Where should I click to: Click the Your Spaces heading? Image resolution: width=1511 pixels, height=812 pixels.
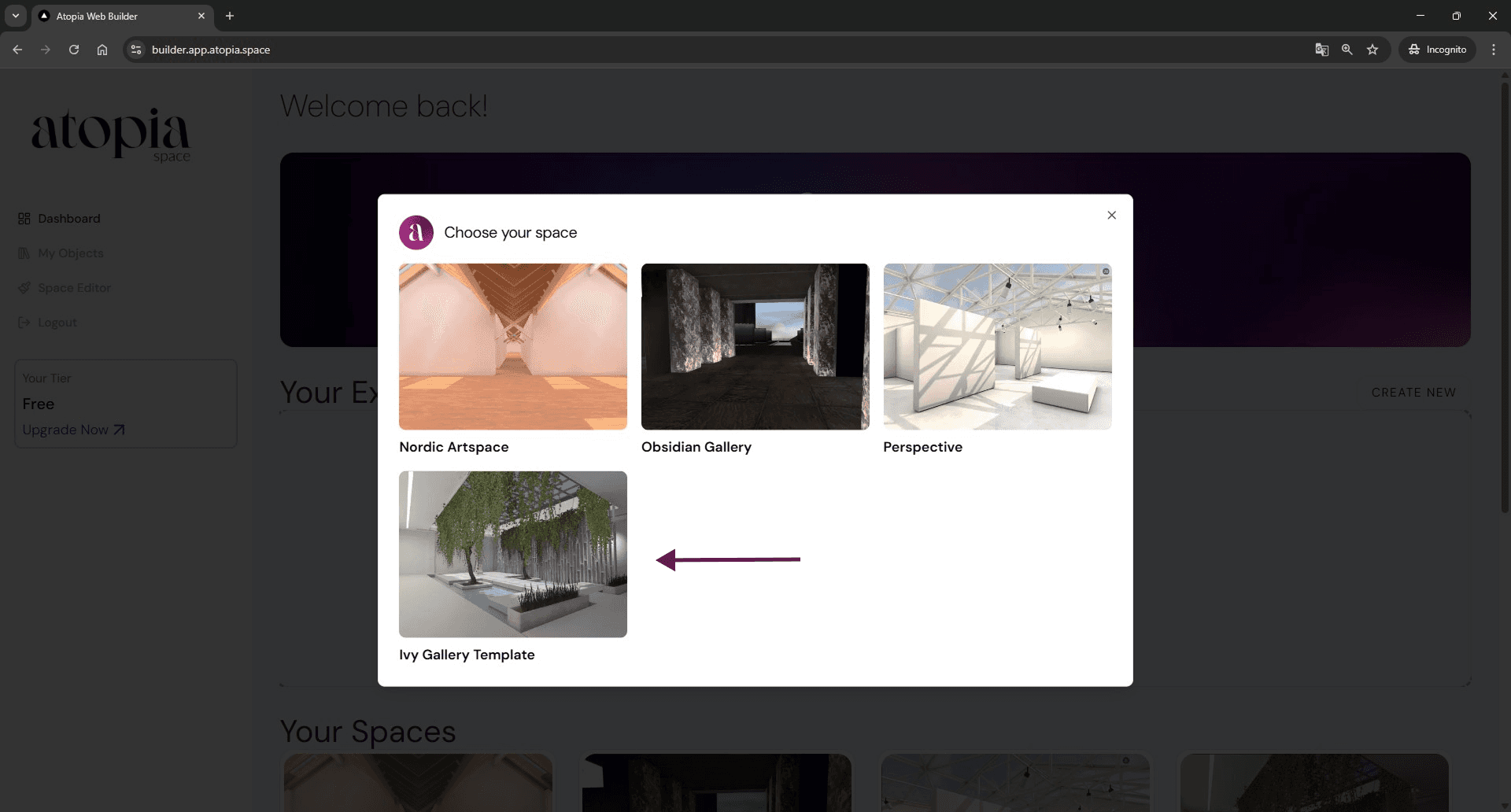pos(368,731)
